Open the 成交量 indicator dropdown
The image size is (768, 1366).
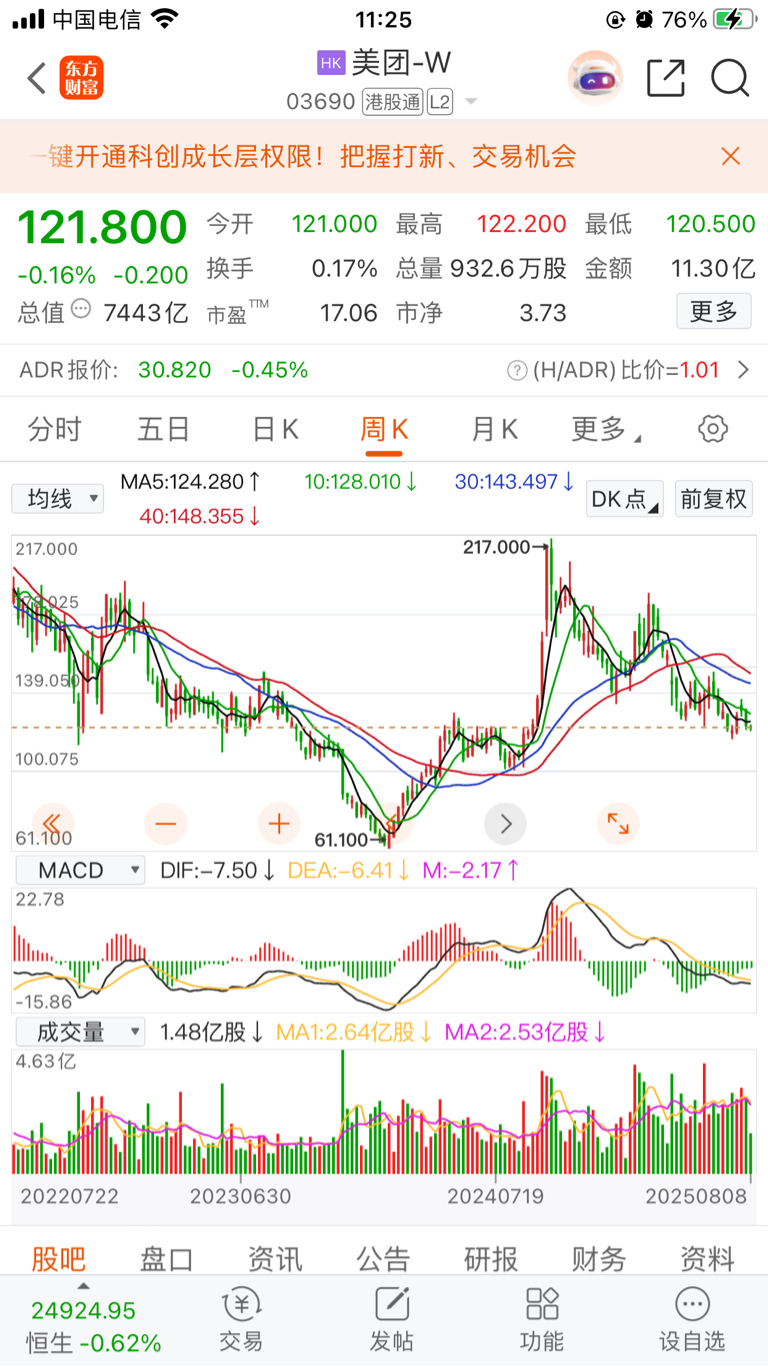click(x=78, y=1032)
